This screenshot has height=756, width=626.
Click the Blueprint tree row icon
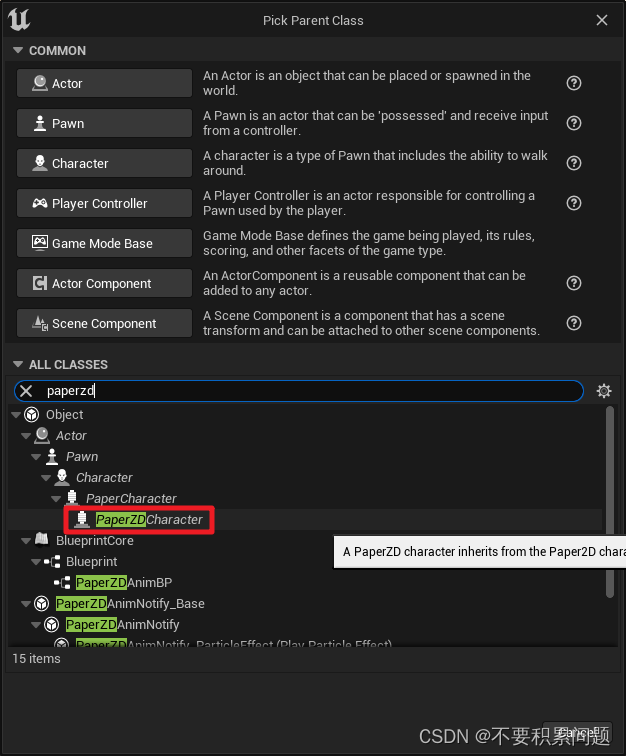pyautogui.click(x=52, y=562)
